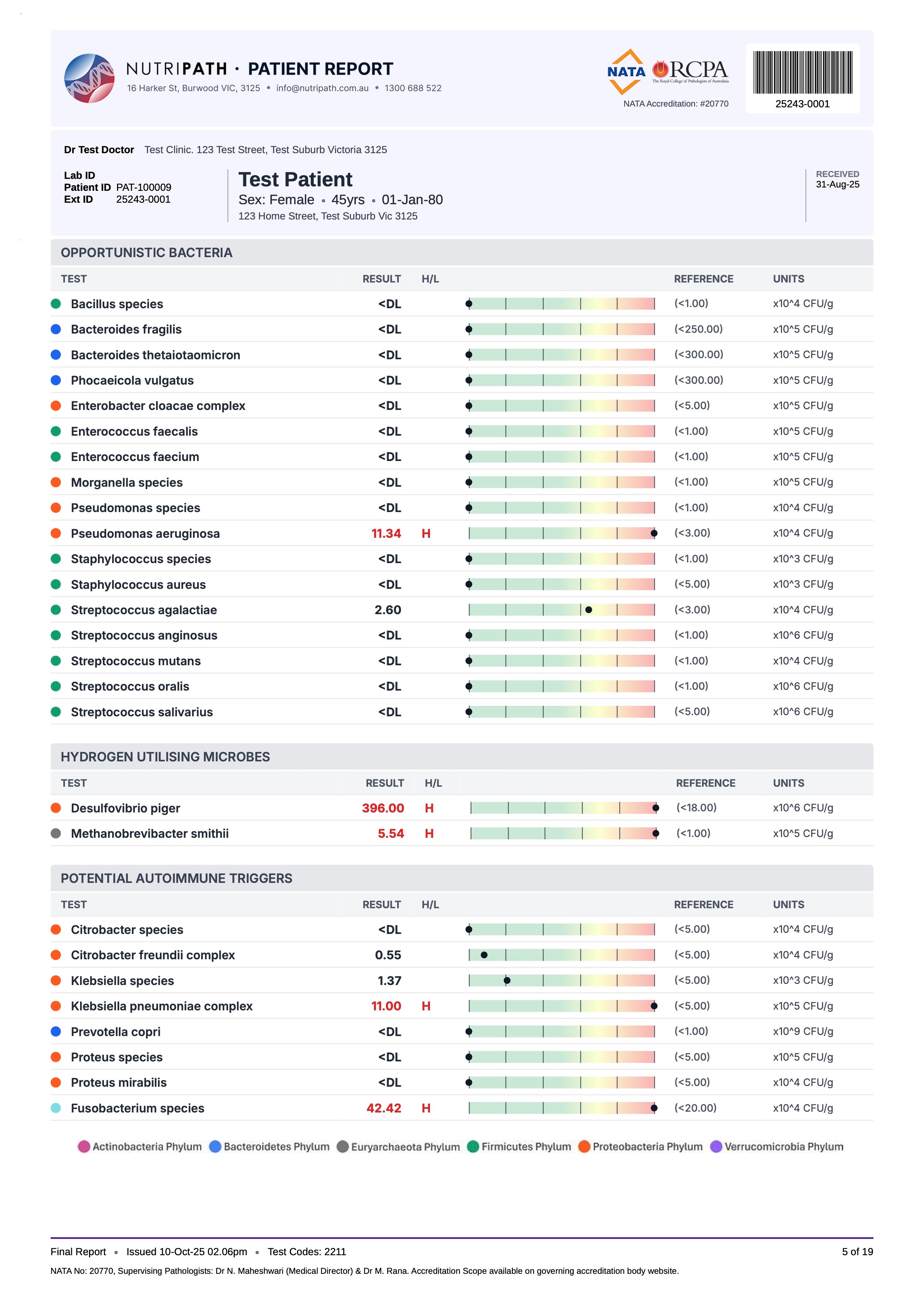Click the H flag for Klebsiella pneumoniae complex
The image size is (924, 1307).
pyautogui.click(x=426, y=1006)
